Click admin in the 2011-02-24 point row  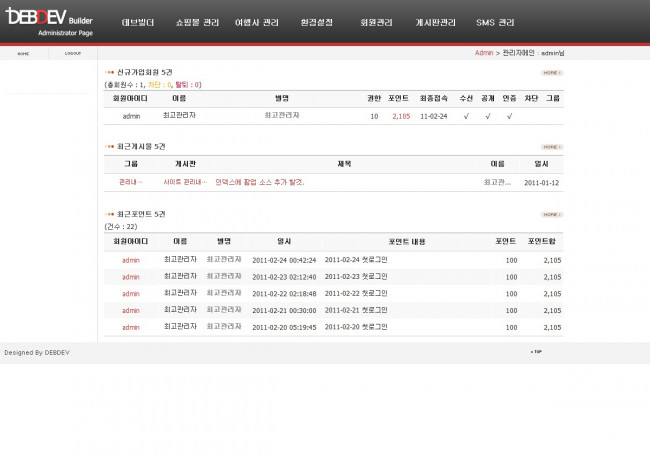pos(131,260)
